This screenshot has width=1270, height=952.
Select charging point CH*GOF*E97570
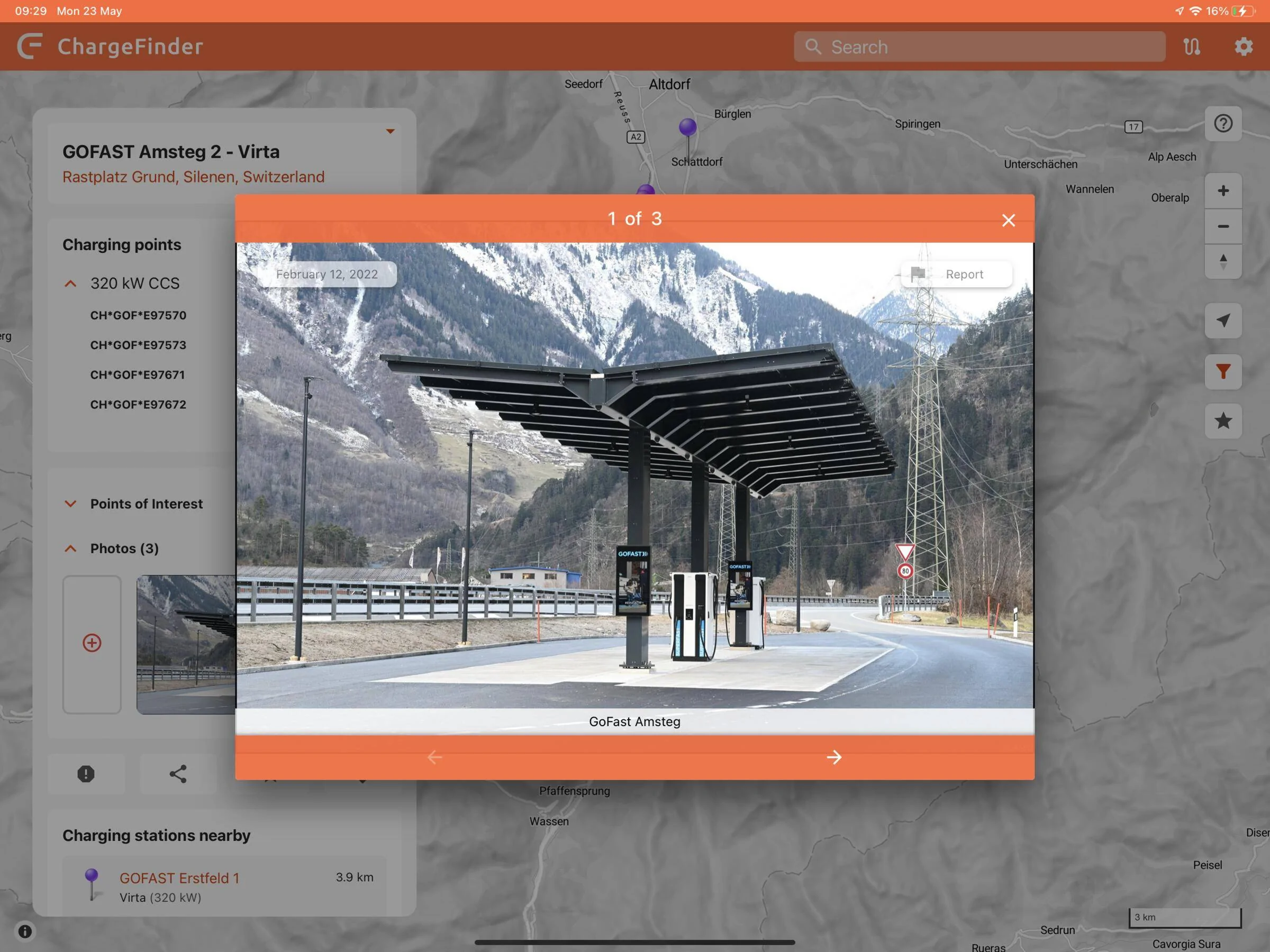[x=138, y=315]
